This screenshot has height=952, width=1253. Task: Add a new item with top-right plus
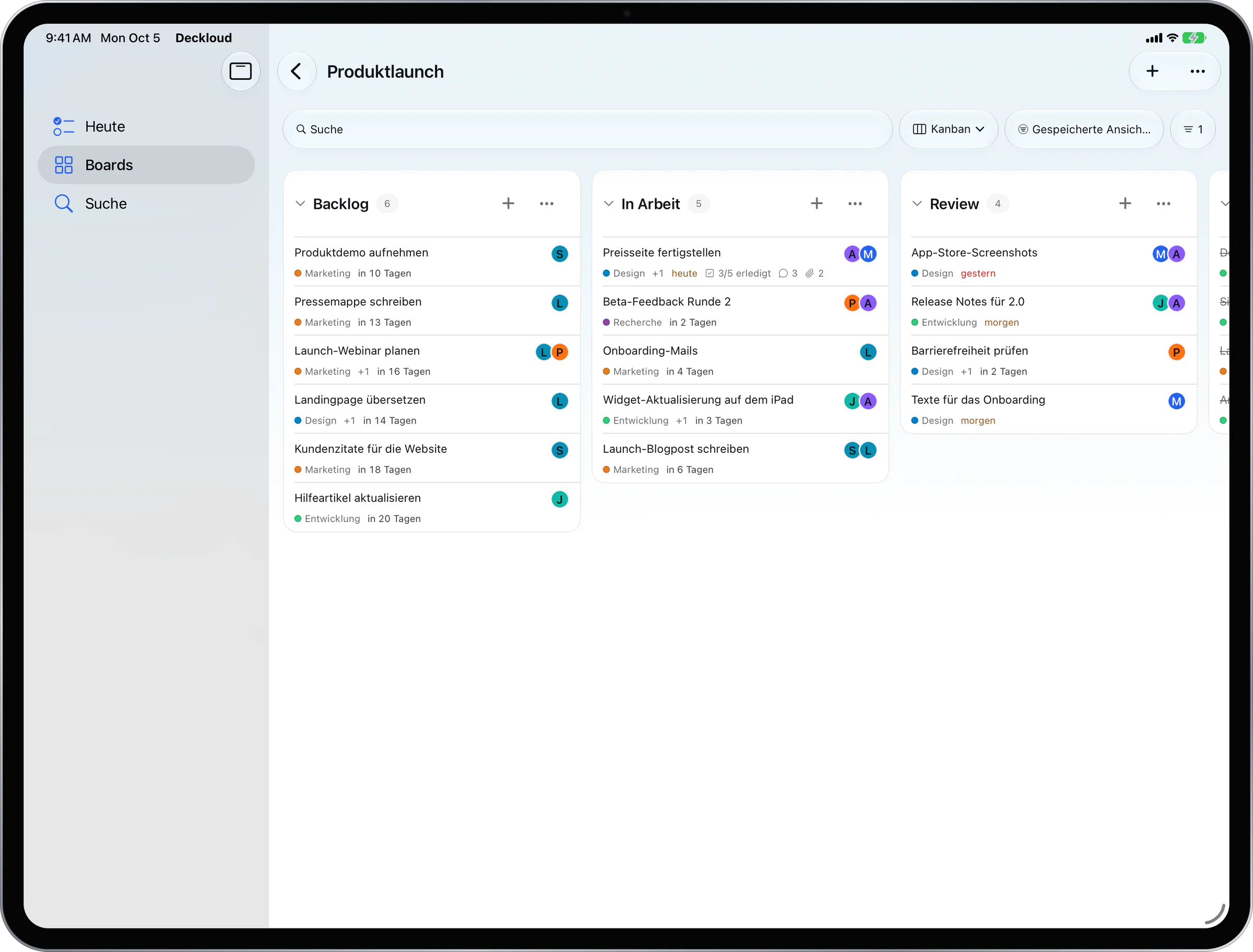pyautogui.click(x=1152, y=72)
